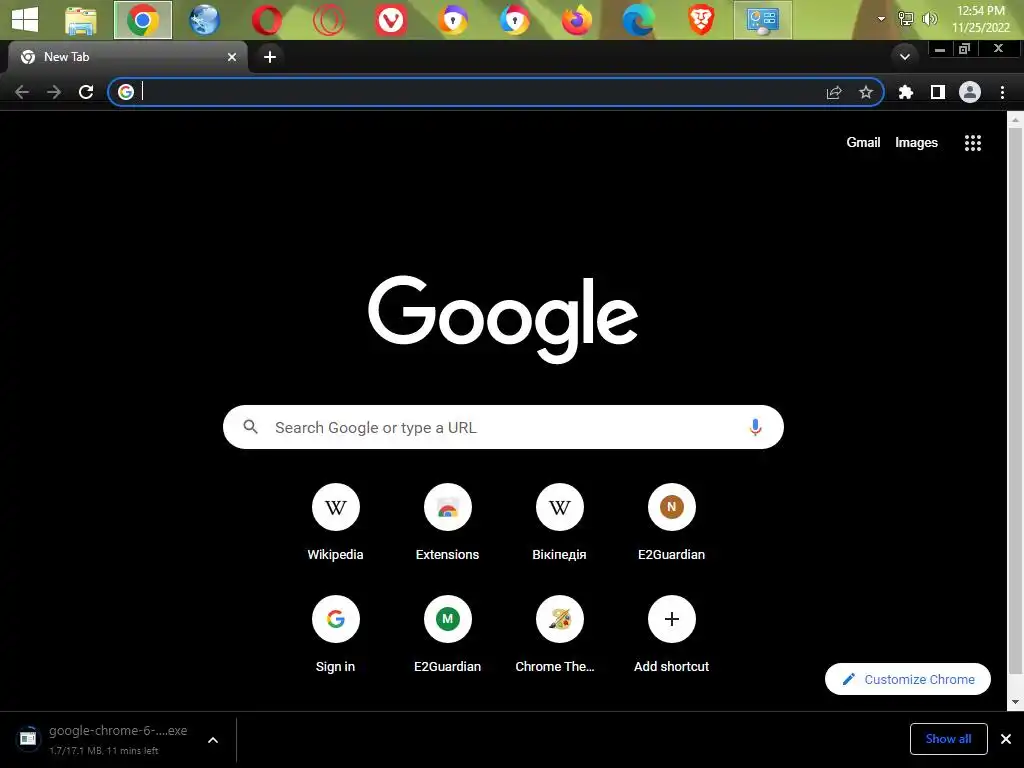The height and width of the screenshot is (768, 1024).
Task: Select the Chrome taskbar icon
Action: click(143, 20)
